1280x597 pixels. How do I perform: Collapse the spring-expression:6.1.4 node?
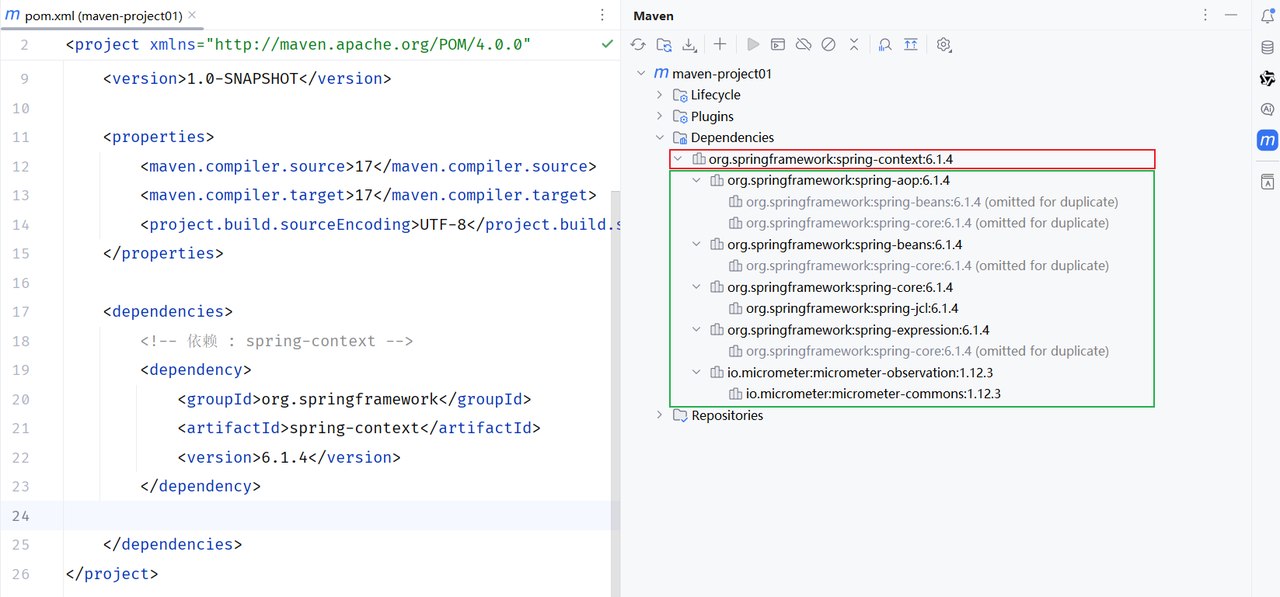coord(697,330)
